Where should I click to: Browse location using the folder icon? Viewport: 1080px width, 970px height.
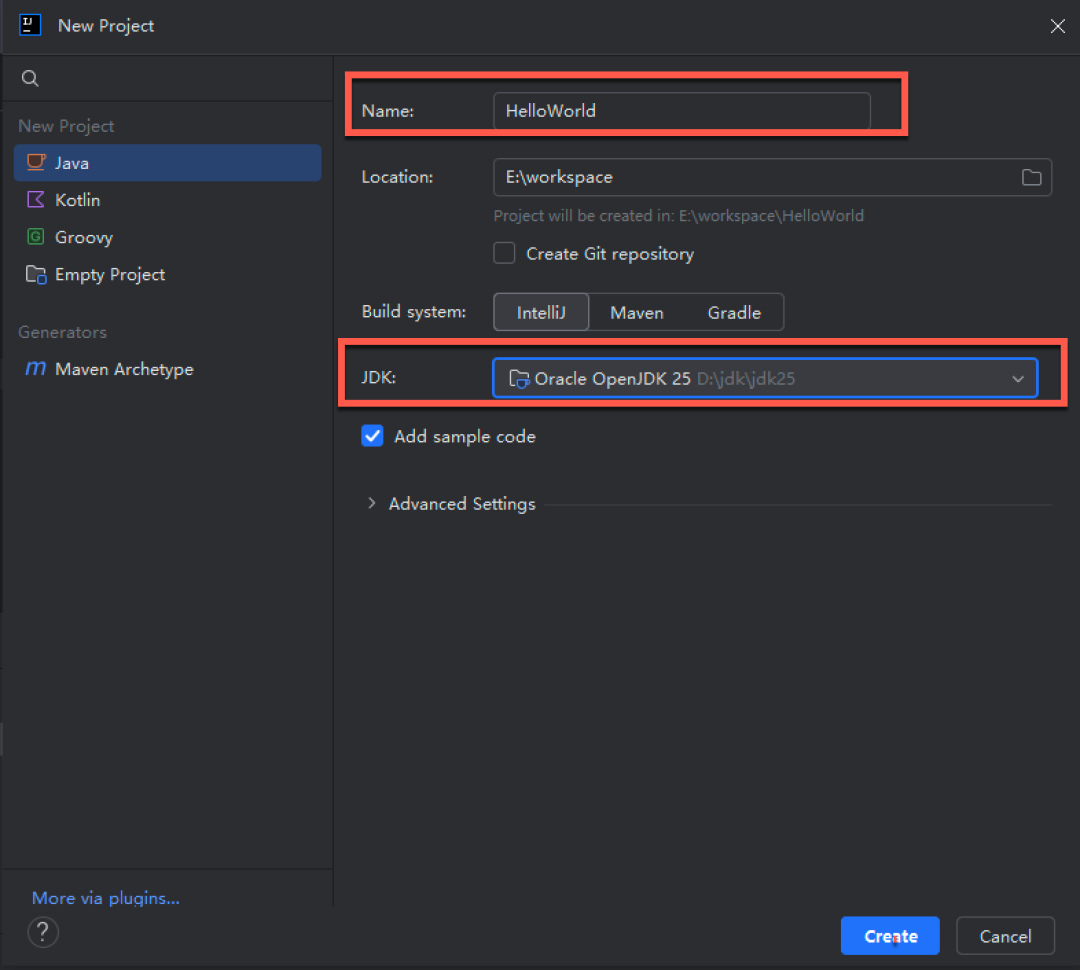tap(1031, 177)
